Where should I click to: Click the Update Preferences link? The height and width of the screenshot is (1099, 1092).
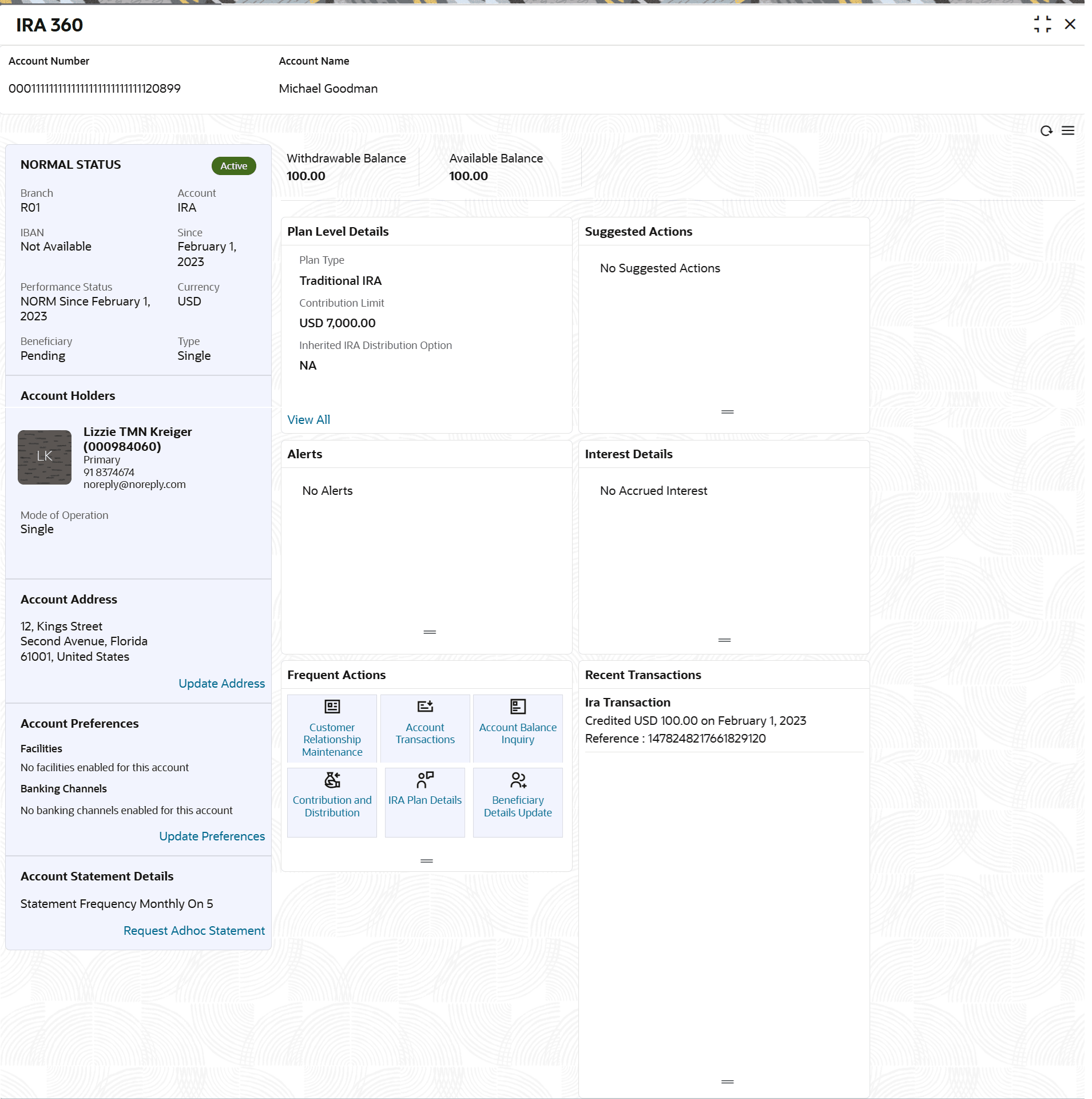(x=212, y=836)
